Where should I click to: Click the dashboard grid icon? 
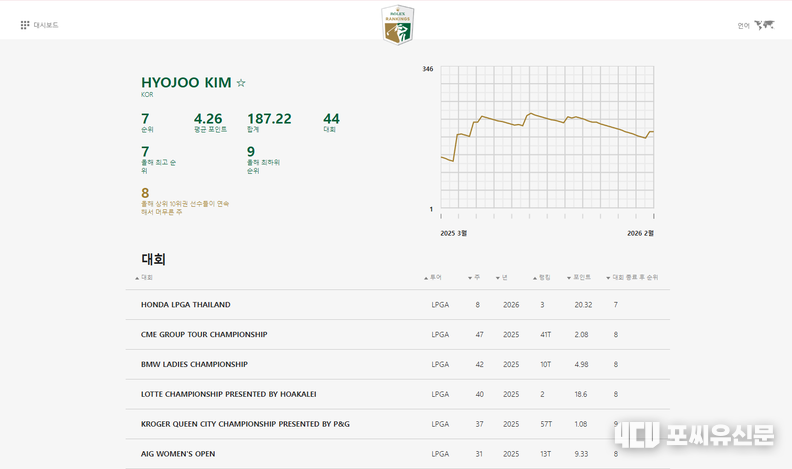click(x=25, y=25)
